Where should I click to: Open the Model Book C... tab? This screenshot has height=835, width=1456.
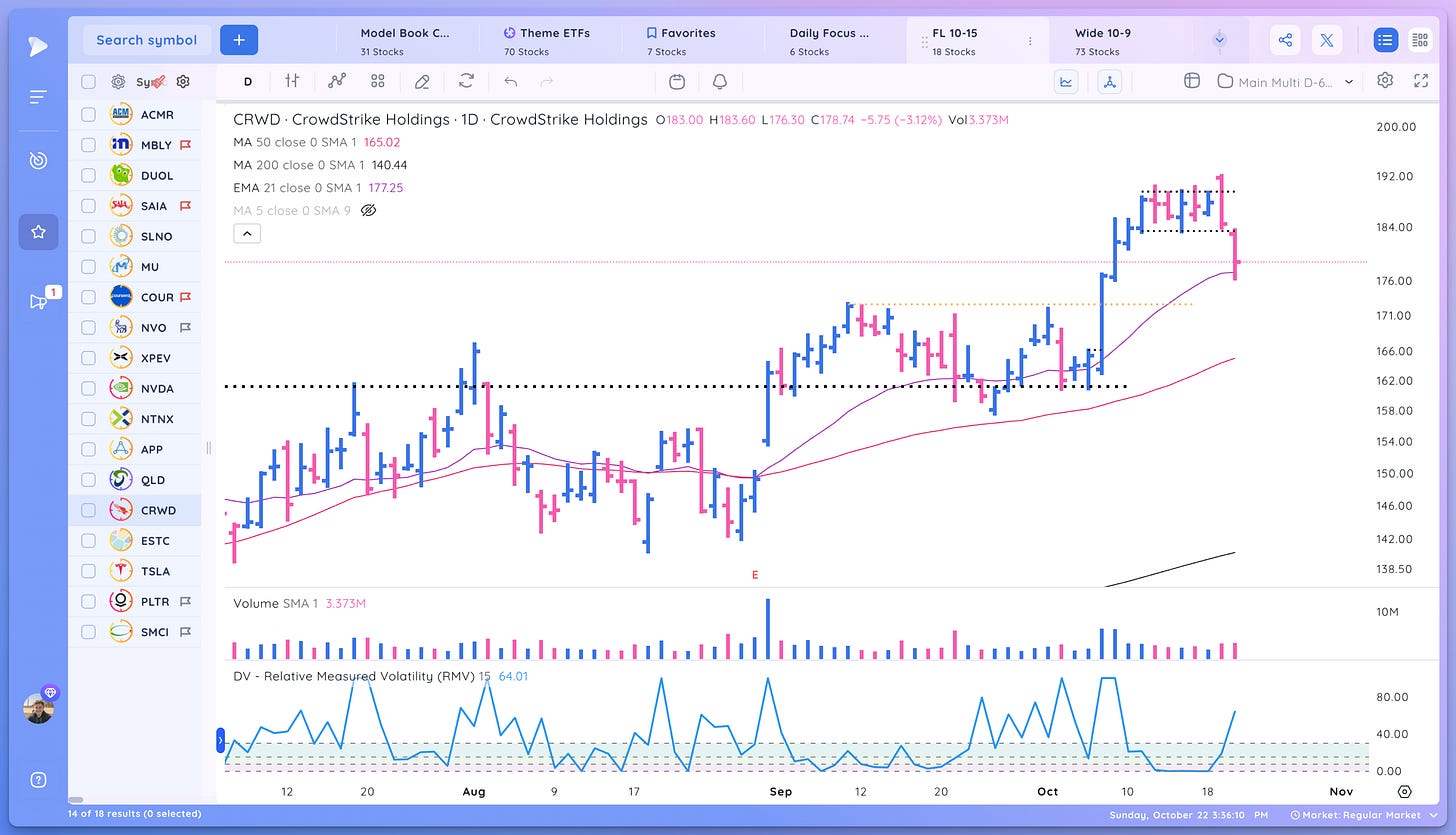(405, 41)
